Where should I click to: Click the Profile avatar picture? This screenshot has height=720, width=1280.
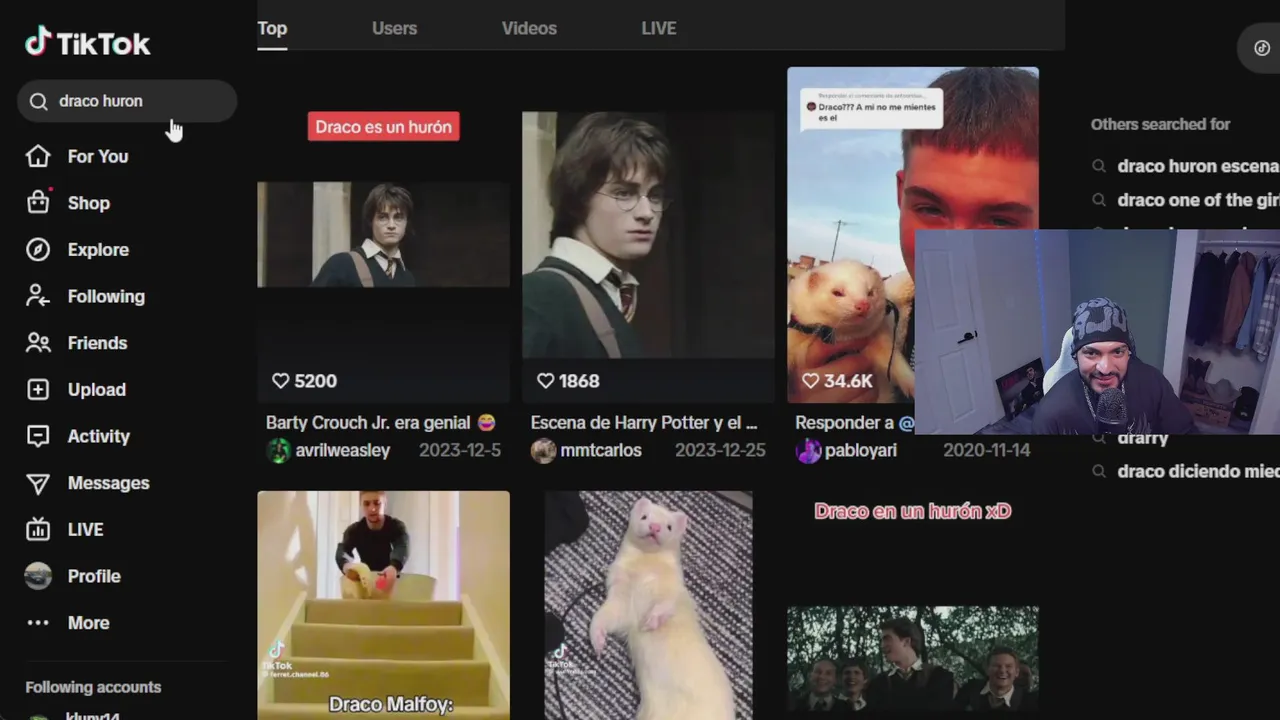[38, 576]
